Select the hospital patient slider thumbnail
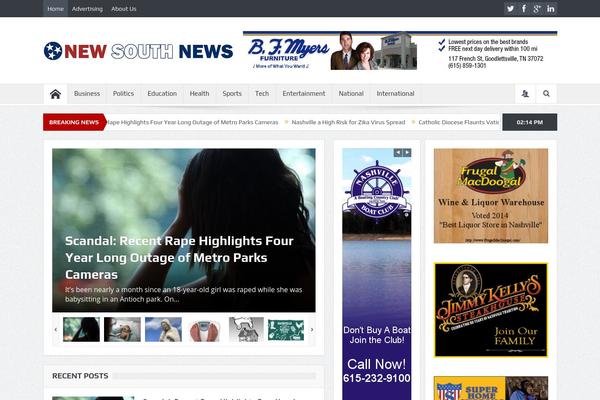 [x=122, y=330]
